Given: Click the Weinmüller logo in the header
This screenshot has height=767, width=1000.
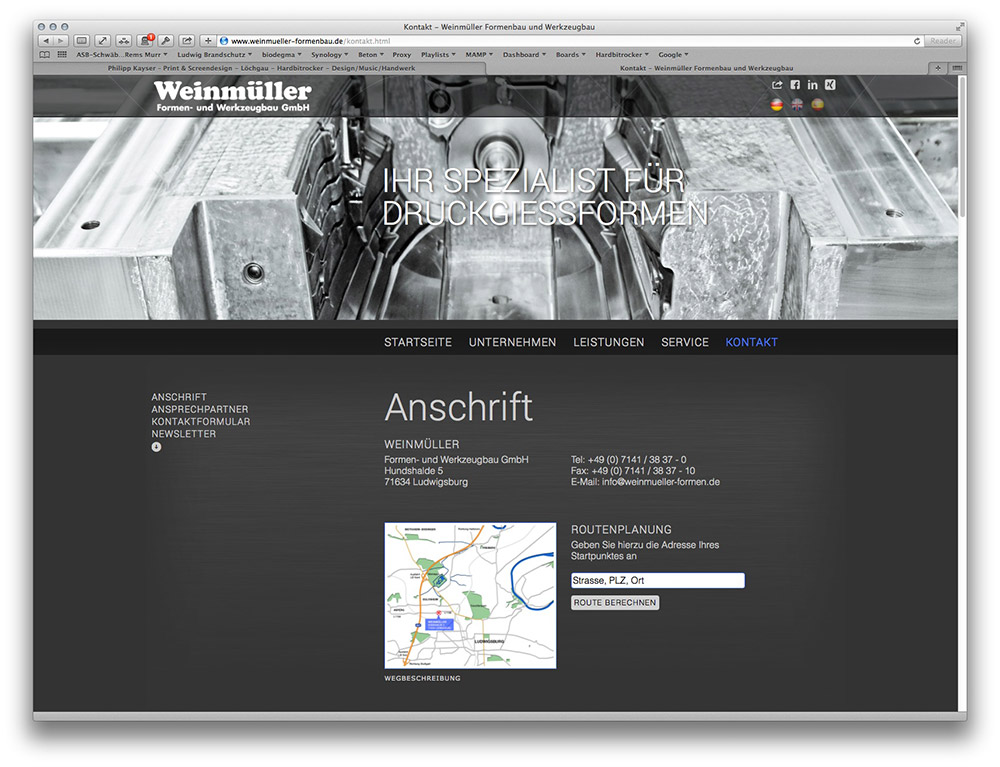Looking at the screenshot, I should [233, 96].
